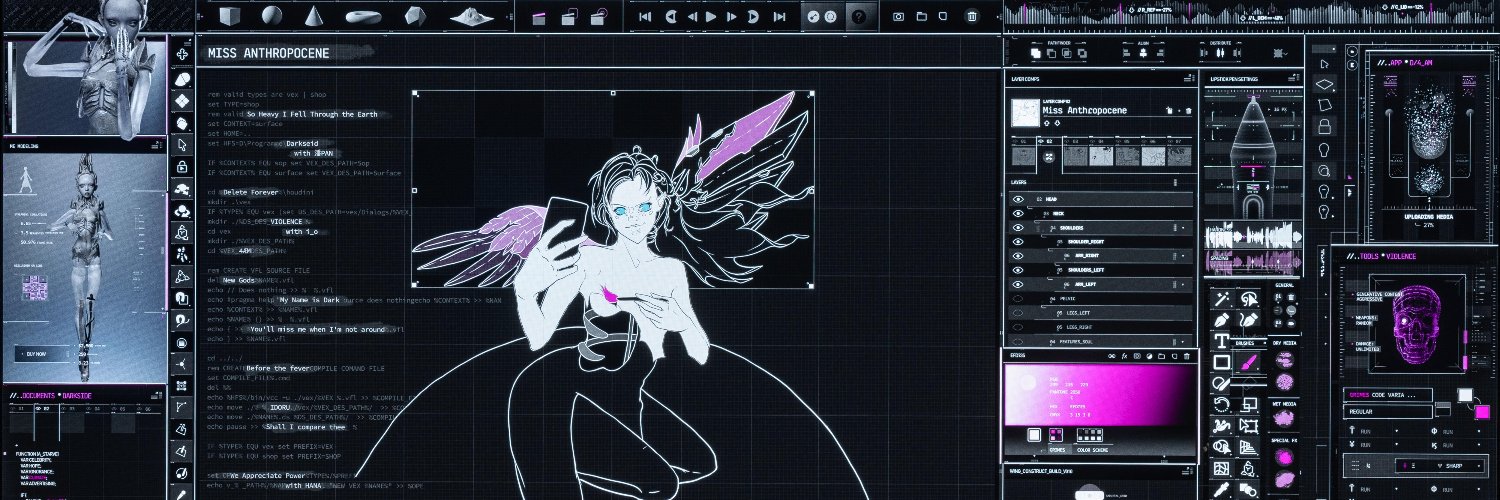Click the fx icon in gradient panel
Image resolution: width=1500 pixels, height=500 pixels.
coord(1124,356)
